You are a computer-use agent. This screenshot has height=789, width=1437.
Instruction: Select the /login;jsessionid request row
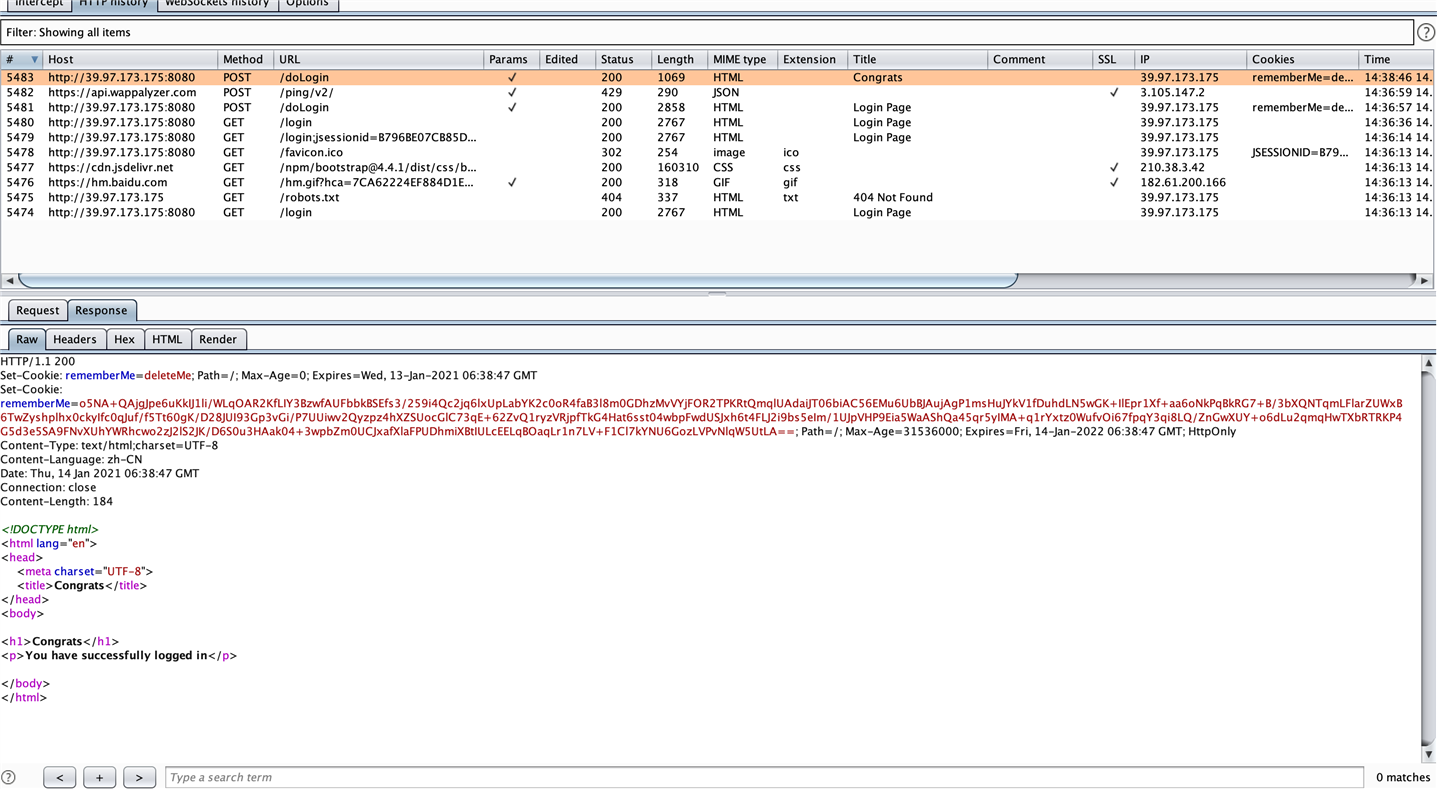point(717,137)
